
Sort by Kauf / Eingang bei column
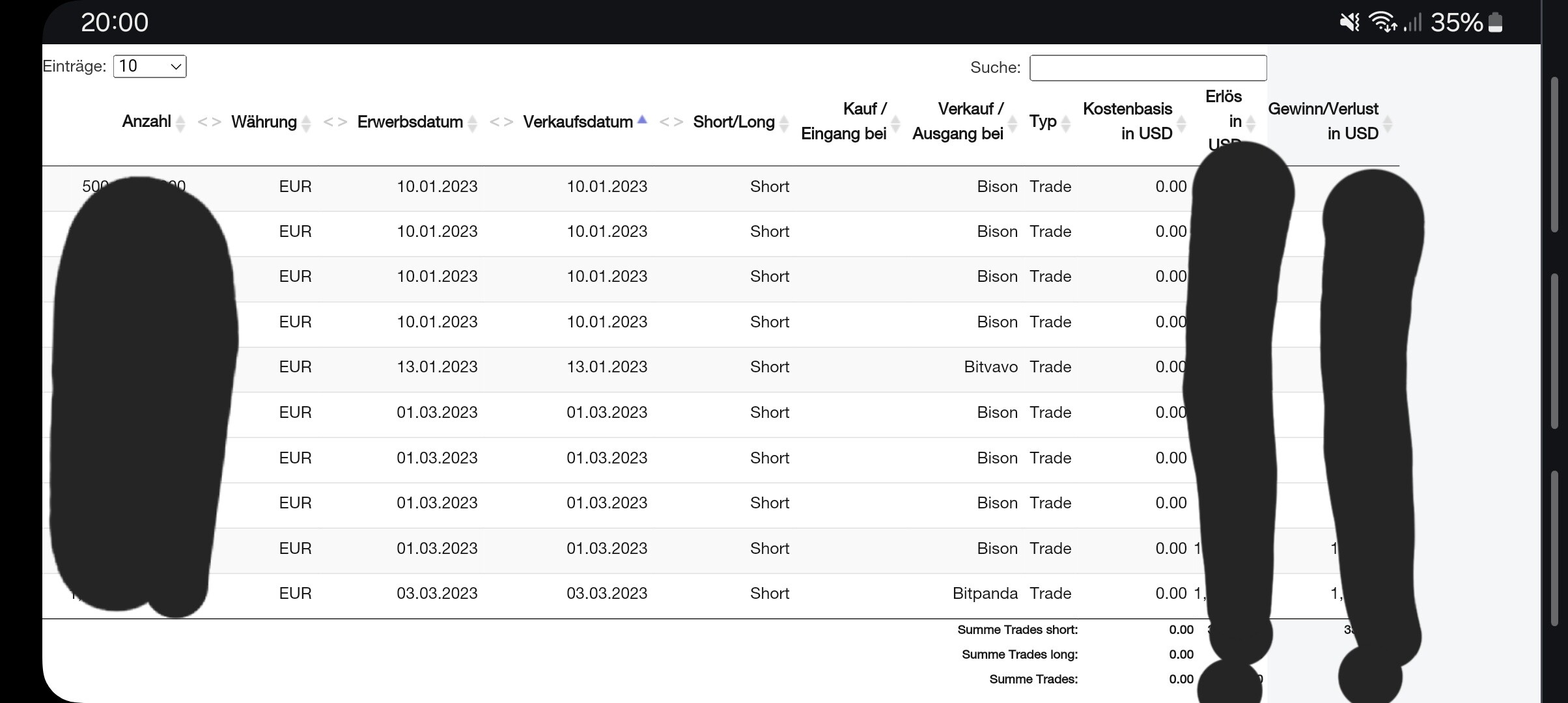click(x=895, y=123)
